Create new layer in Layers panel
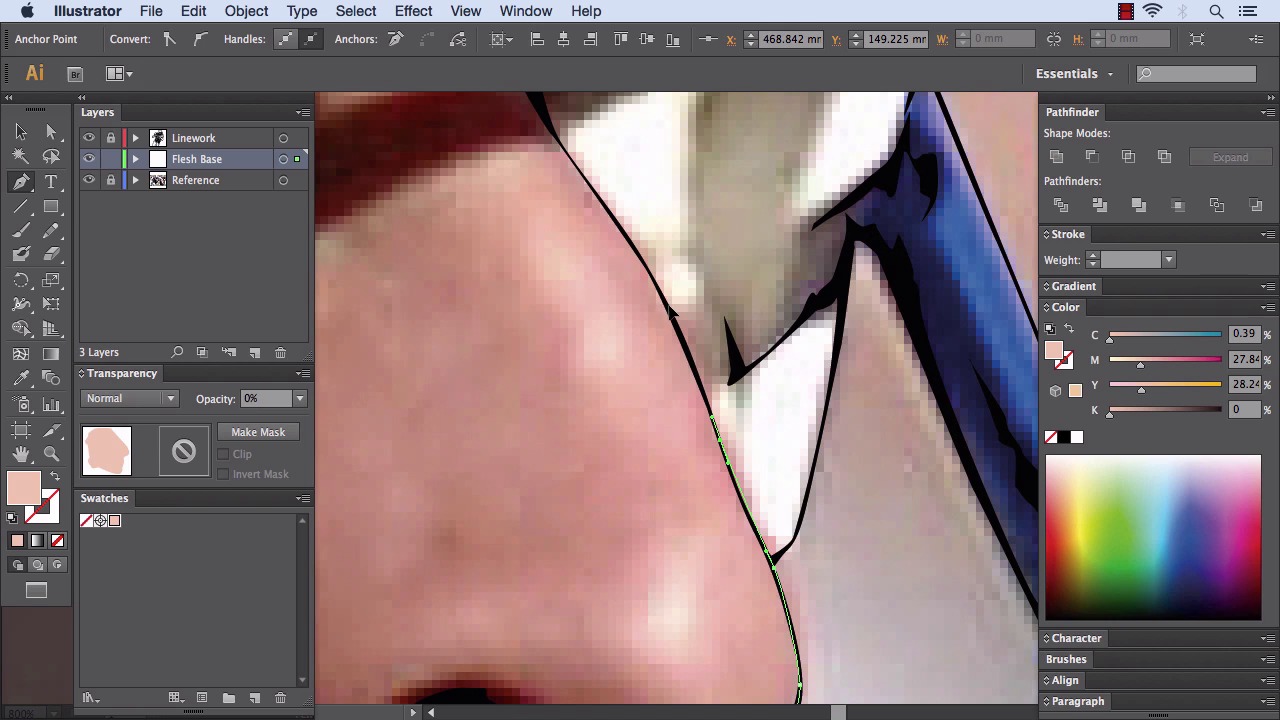The height and width of the screenshot is (720, 1280). [254, 352]
